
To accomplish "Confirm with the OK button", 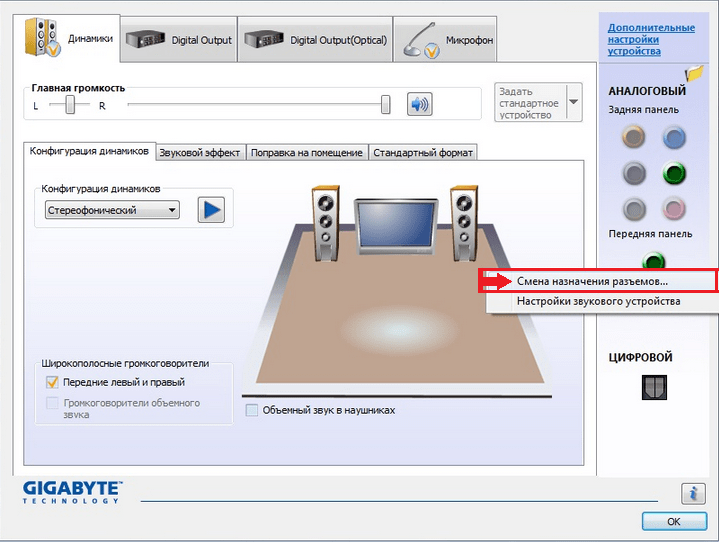I will (x=674, y=521).
